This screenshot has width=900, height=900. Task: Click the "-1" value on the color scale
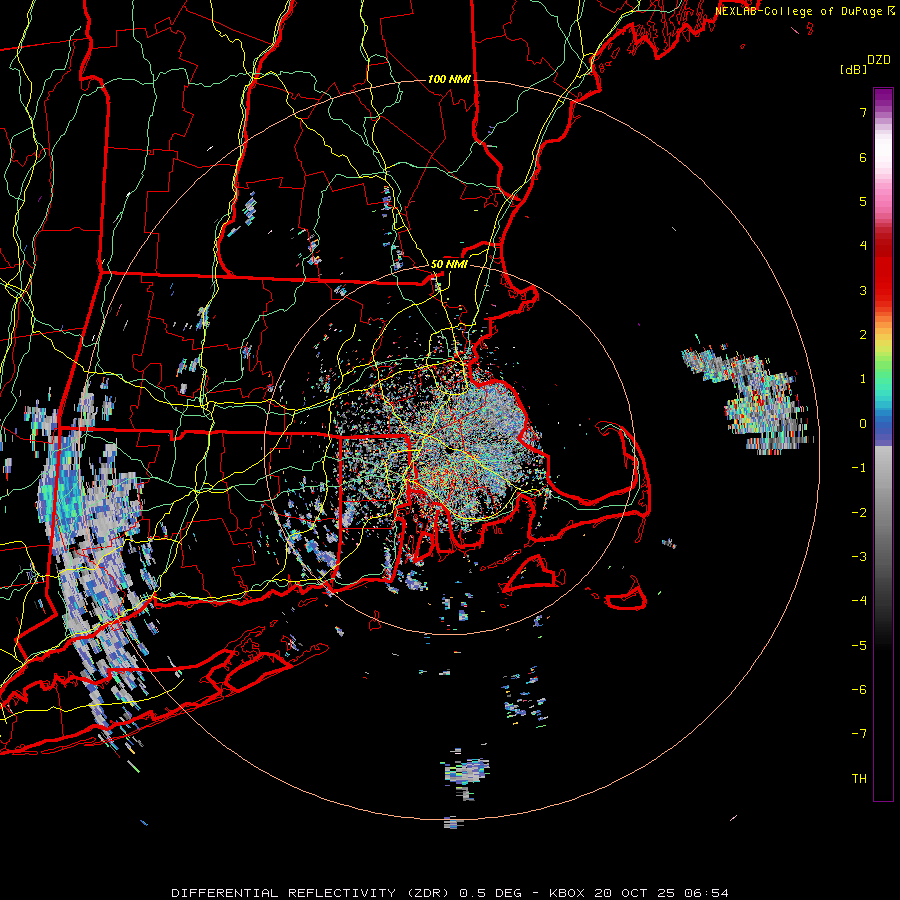859,468
